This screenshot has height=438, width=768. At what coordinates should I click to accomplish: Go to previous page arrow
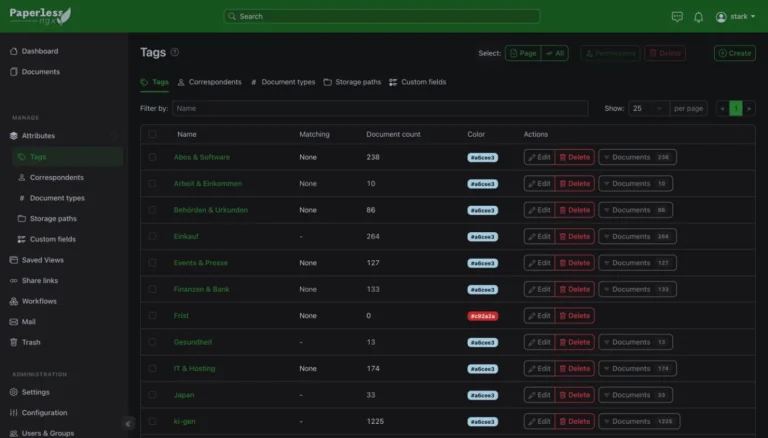(722, 108)
